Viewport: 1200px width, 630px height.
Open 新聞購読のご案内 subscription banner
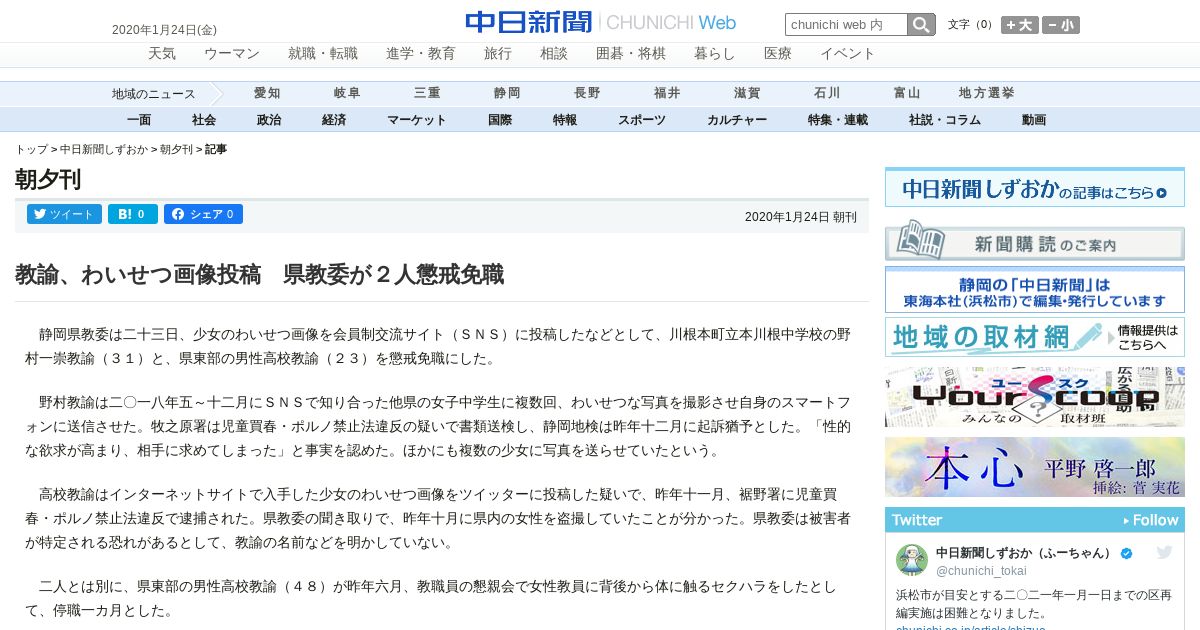(1035, 242)
